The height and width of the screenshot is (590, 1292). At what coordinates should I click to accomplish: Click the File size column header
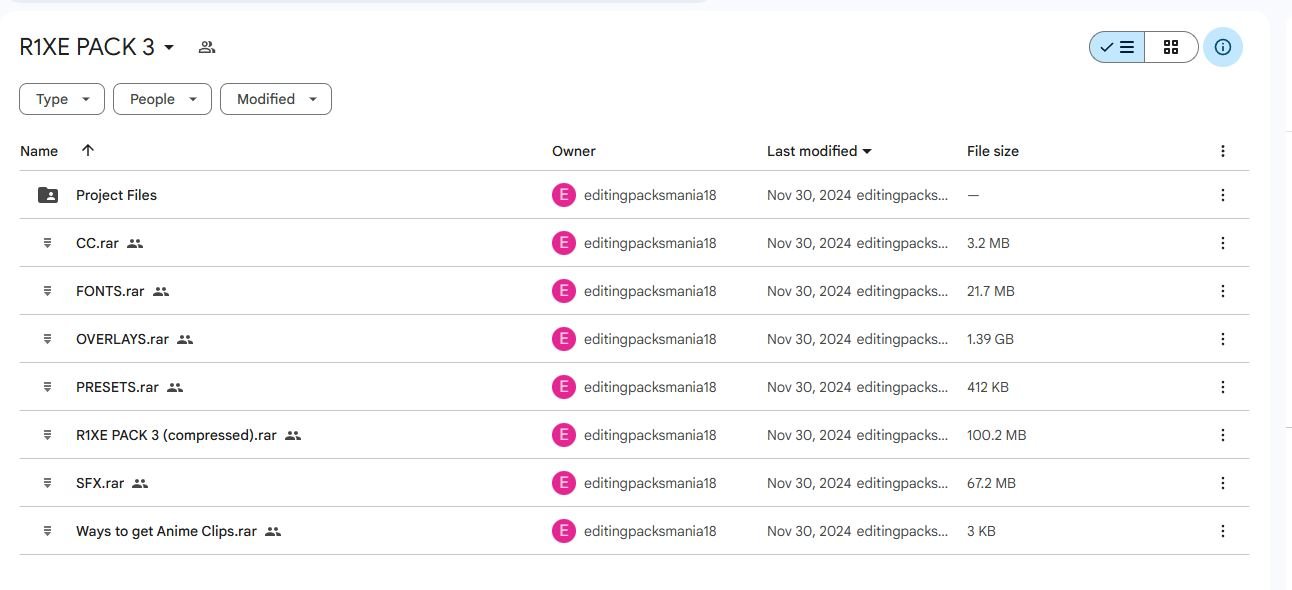point(993,151)
